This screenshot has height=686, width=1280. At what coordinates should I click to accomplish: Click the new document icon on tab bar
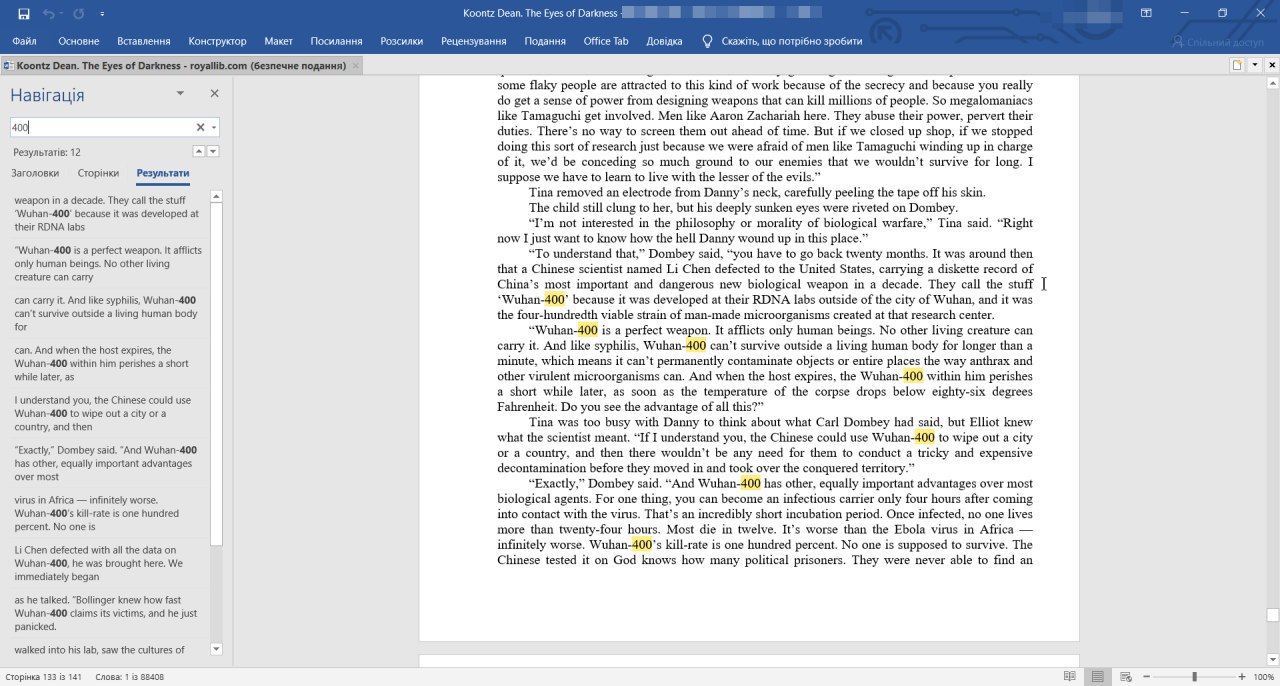click(1238, 65)
